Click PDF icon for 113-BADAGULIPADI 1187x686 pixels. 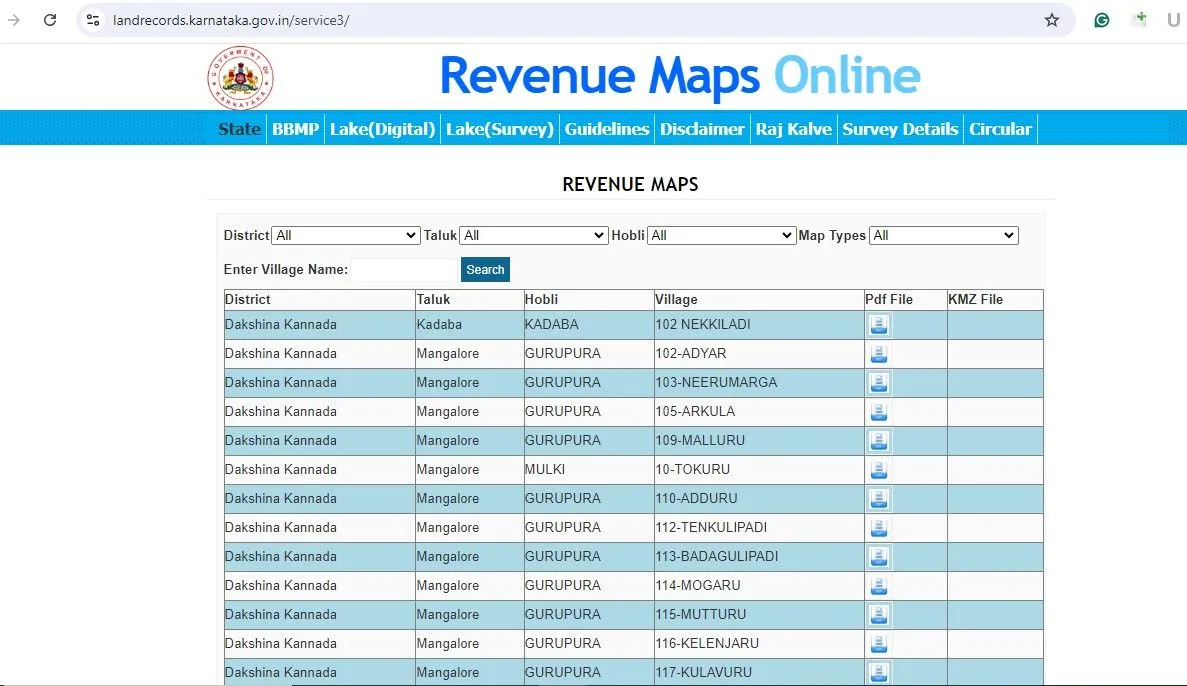tap(878, 557)
